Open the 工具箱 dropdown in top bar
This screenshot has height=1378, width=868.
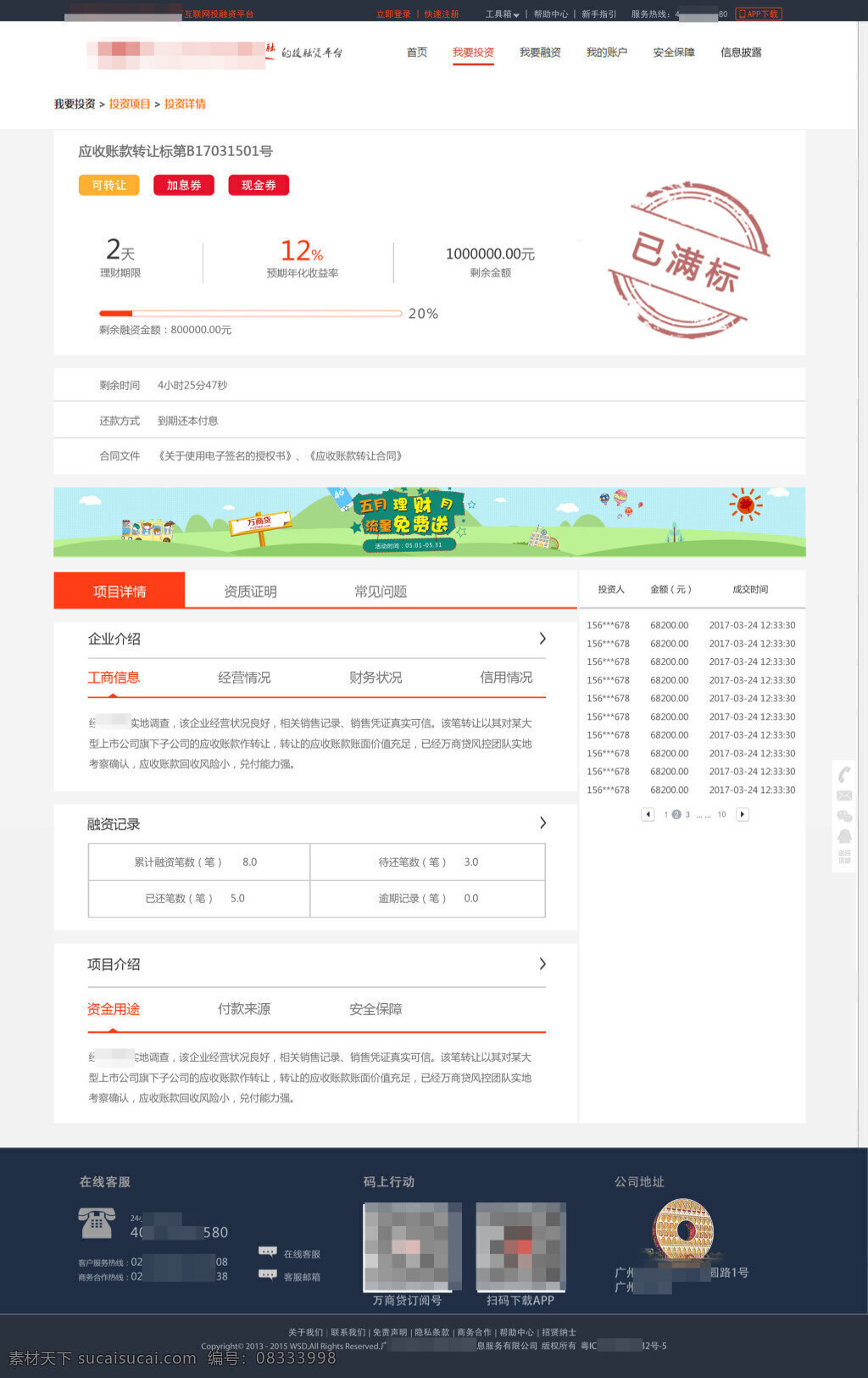click(502, 14)
